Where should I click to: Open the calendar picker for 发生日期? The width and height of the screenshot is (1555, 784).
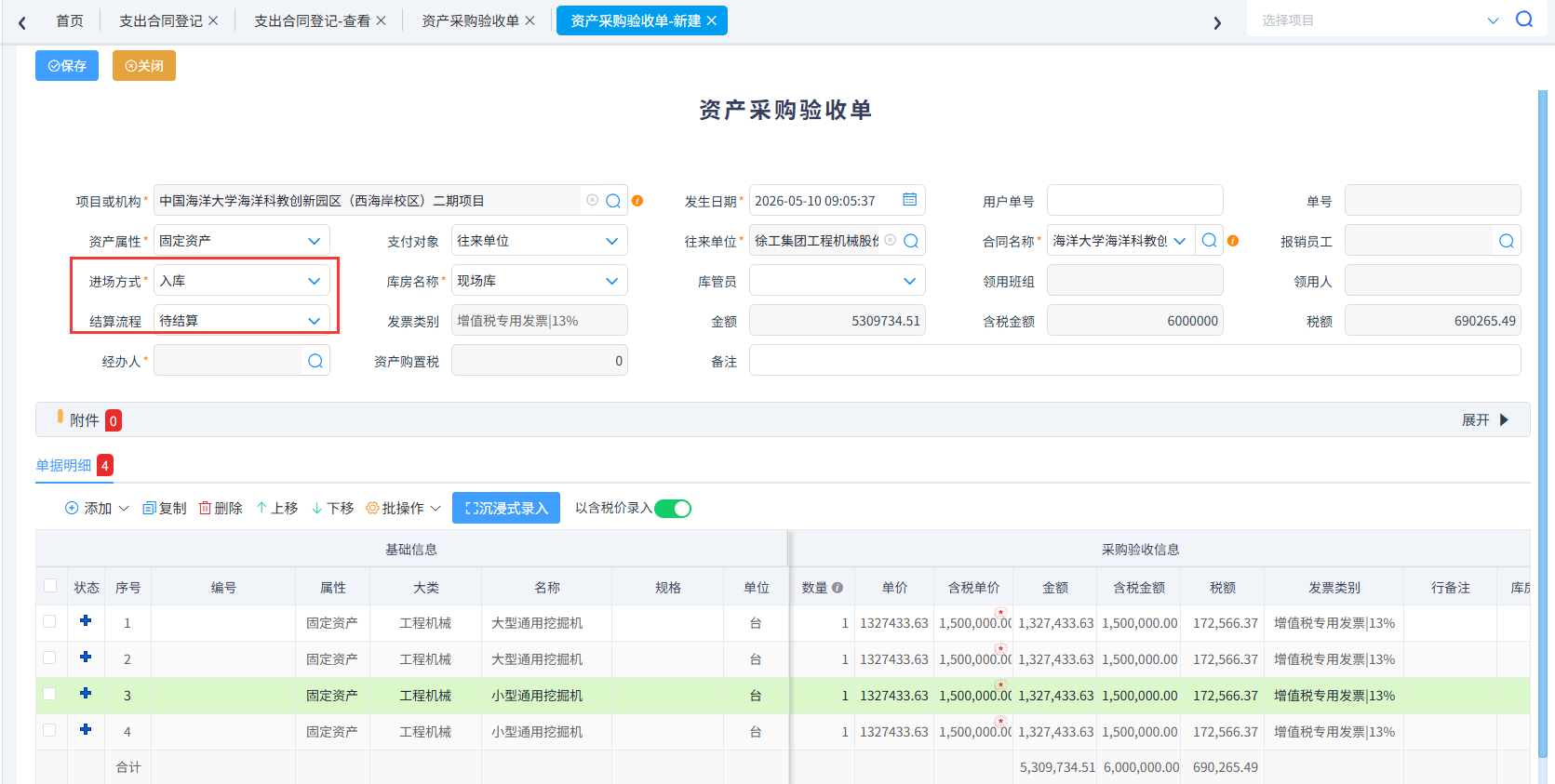(x=909, y=200)
